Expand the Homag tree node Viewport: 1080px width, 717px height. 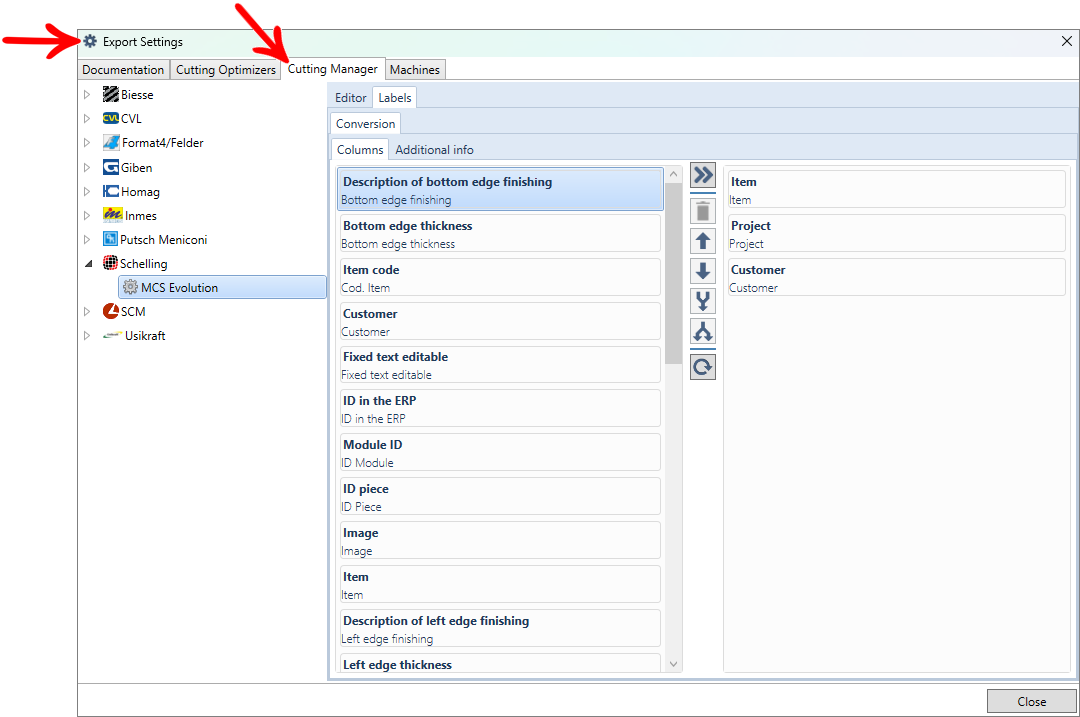87,191
